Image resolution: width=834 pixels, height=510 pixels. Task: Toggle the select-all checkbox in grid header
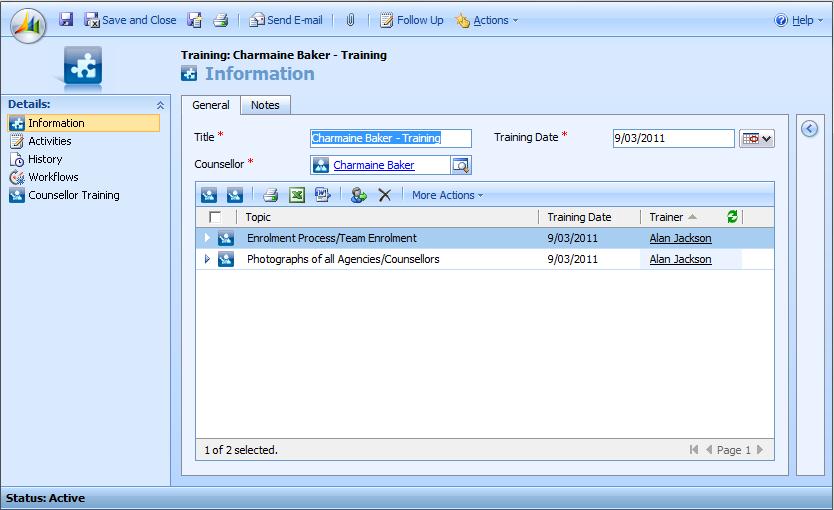(215, 217)
